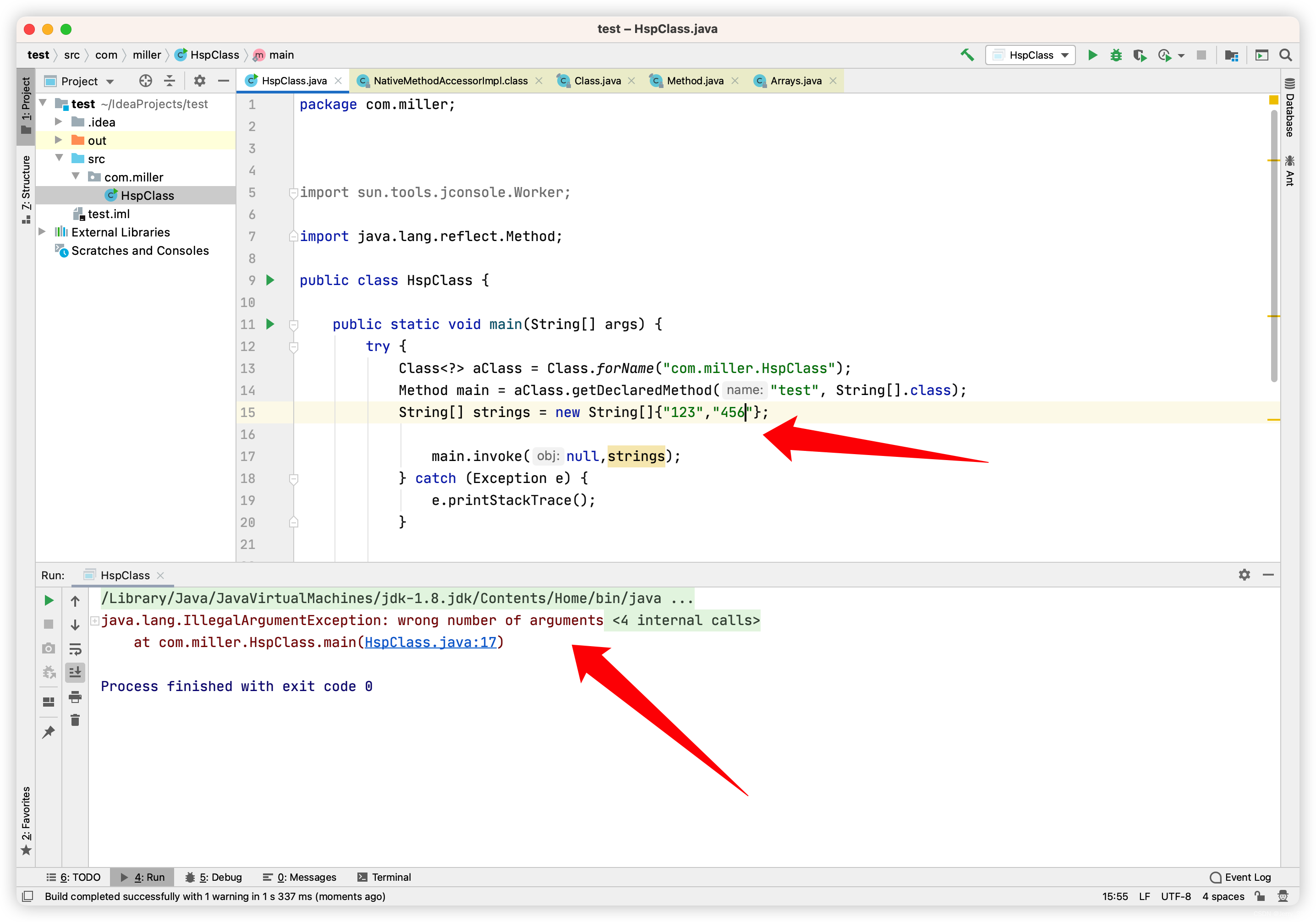Rerun HspClass from the Run panel
The image size is (1316, 922).
tap(49, 600)
